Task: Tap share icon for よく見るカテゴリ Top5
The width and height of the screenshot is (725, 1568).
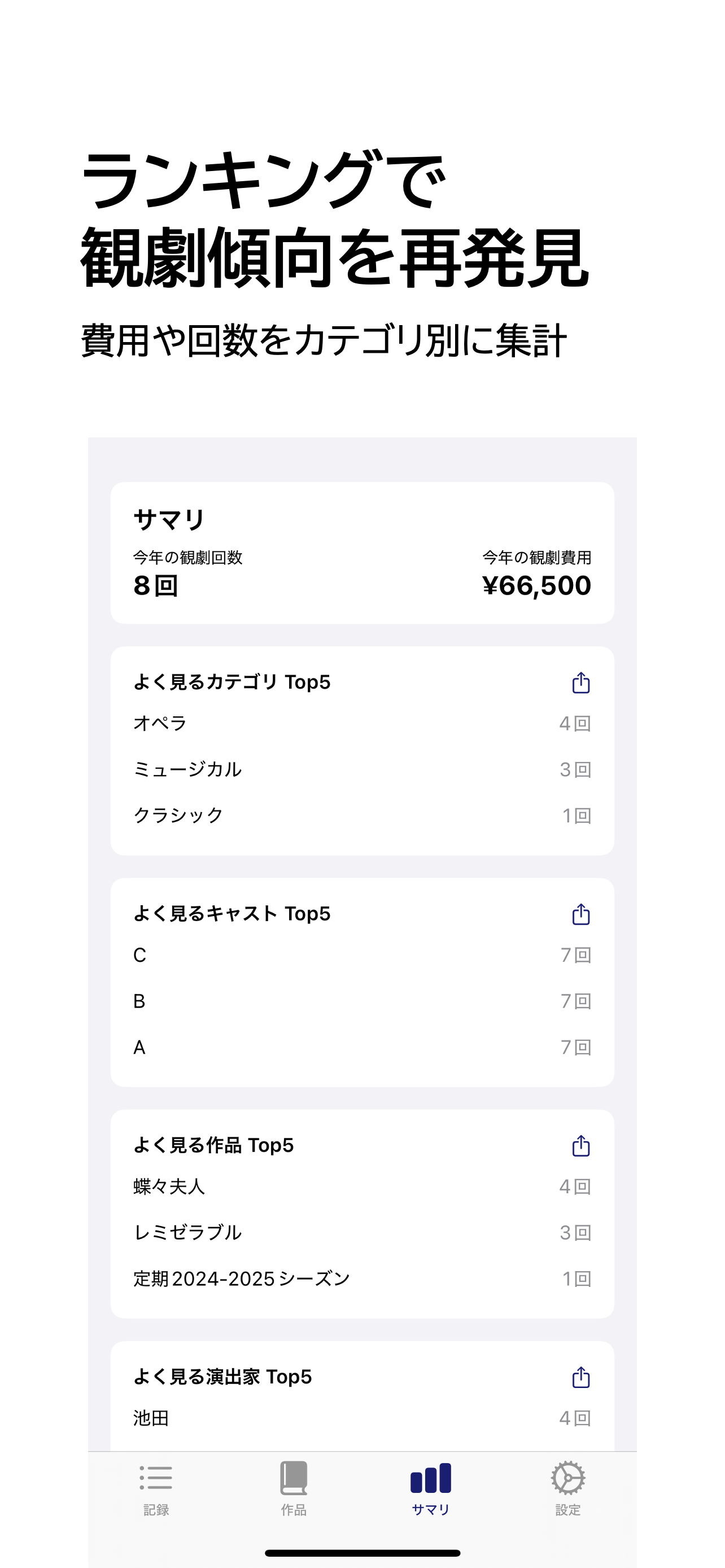Action: click(580, 682)
